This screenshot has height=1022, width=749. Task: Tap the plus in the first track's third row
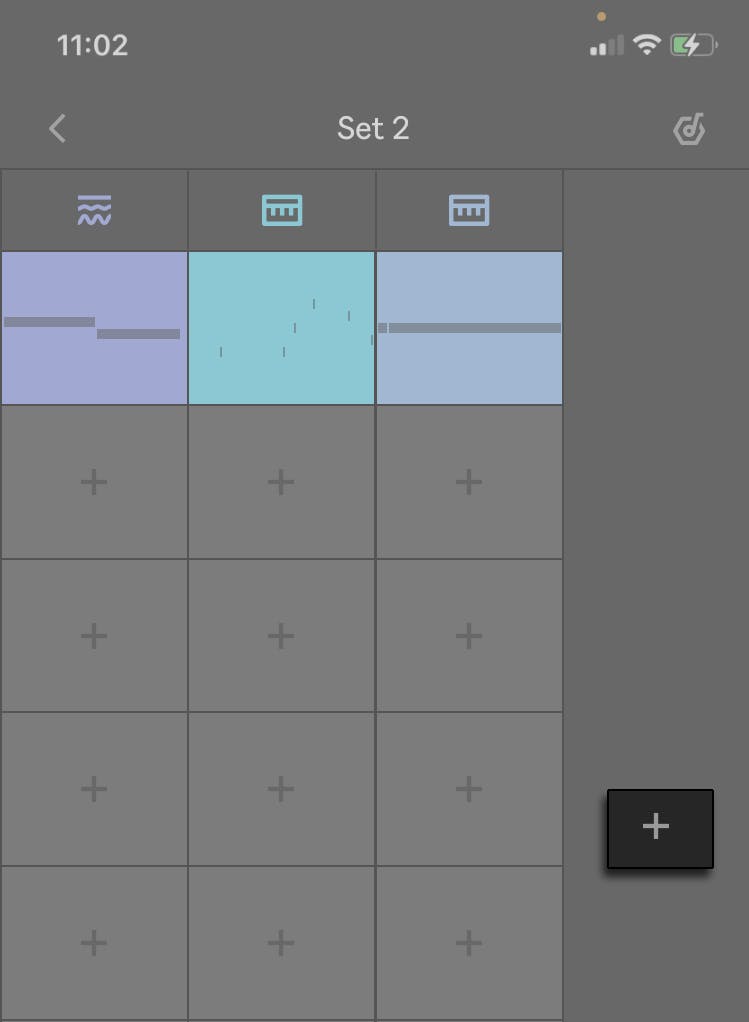coord(93,636)
